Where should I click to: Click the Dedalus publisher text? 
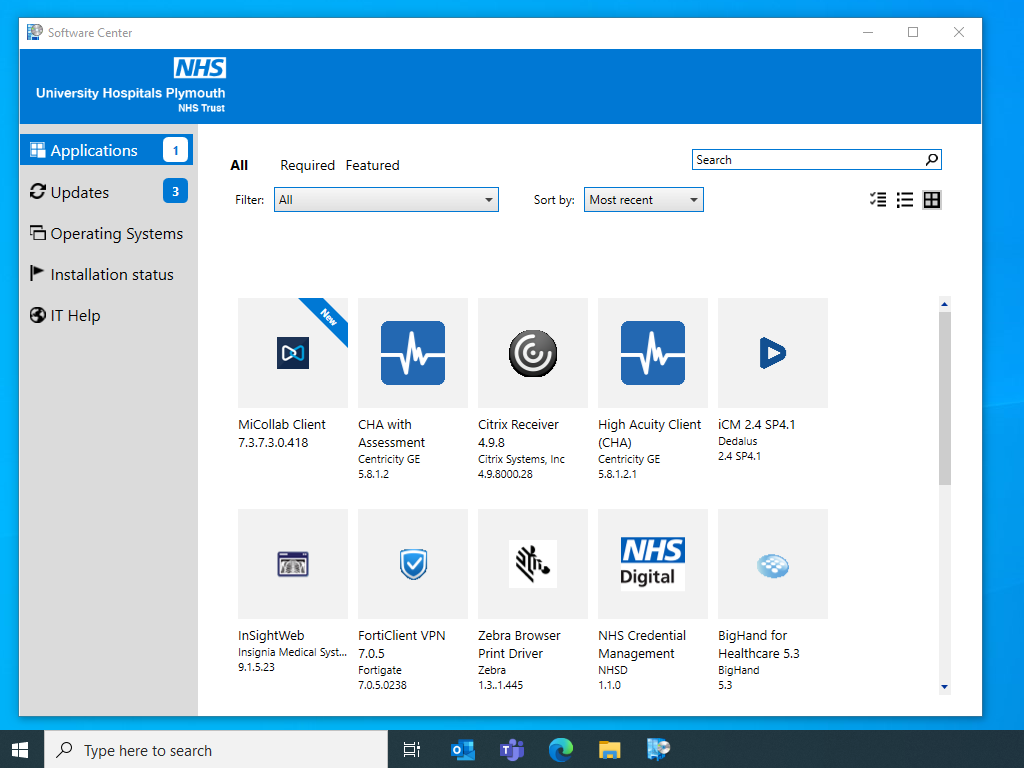737,441
